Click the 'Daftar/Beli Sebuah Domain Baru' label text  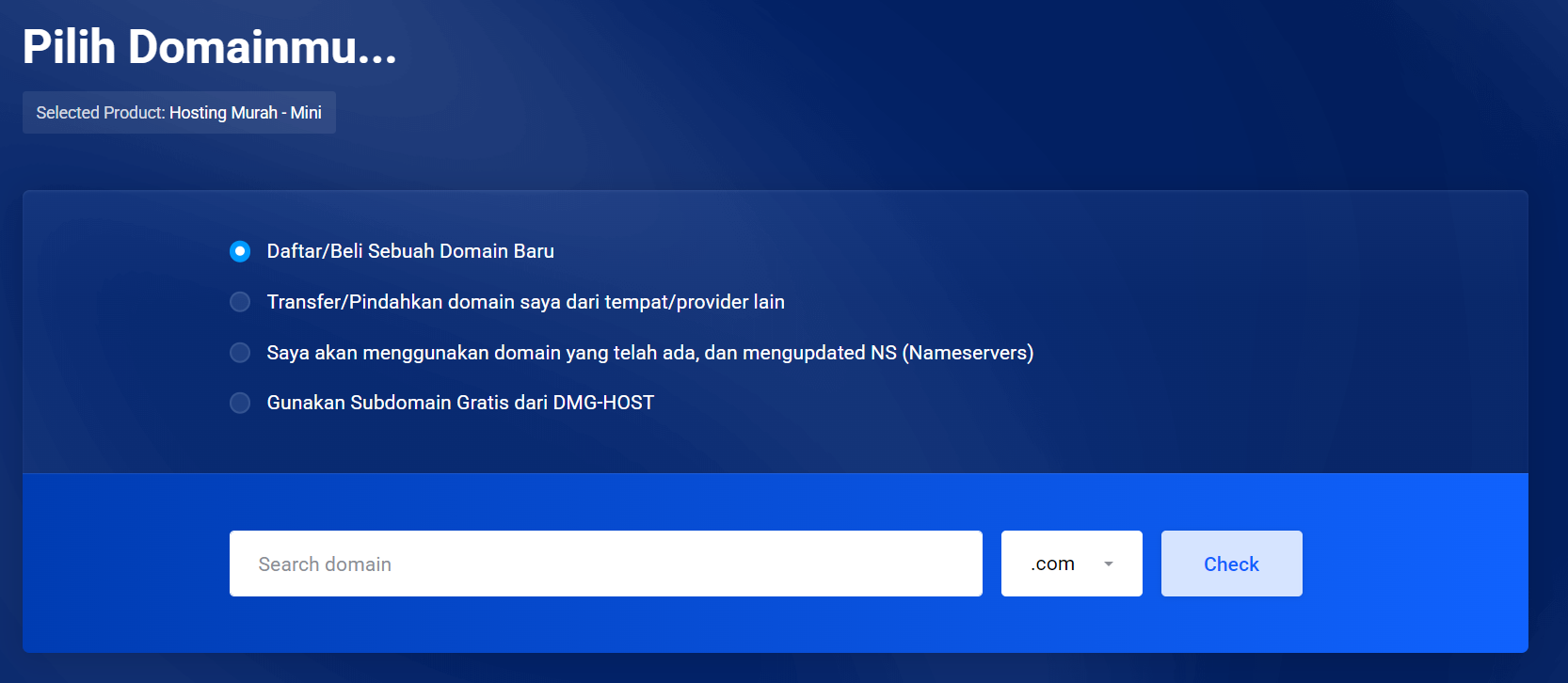click(x=410, y=251)
